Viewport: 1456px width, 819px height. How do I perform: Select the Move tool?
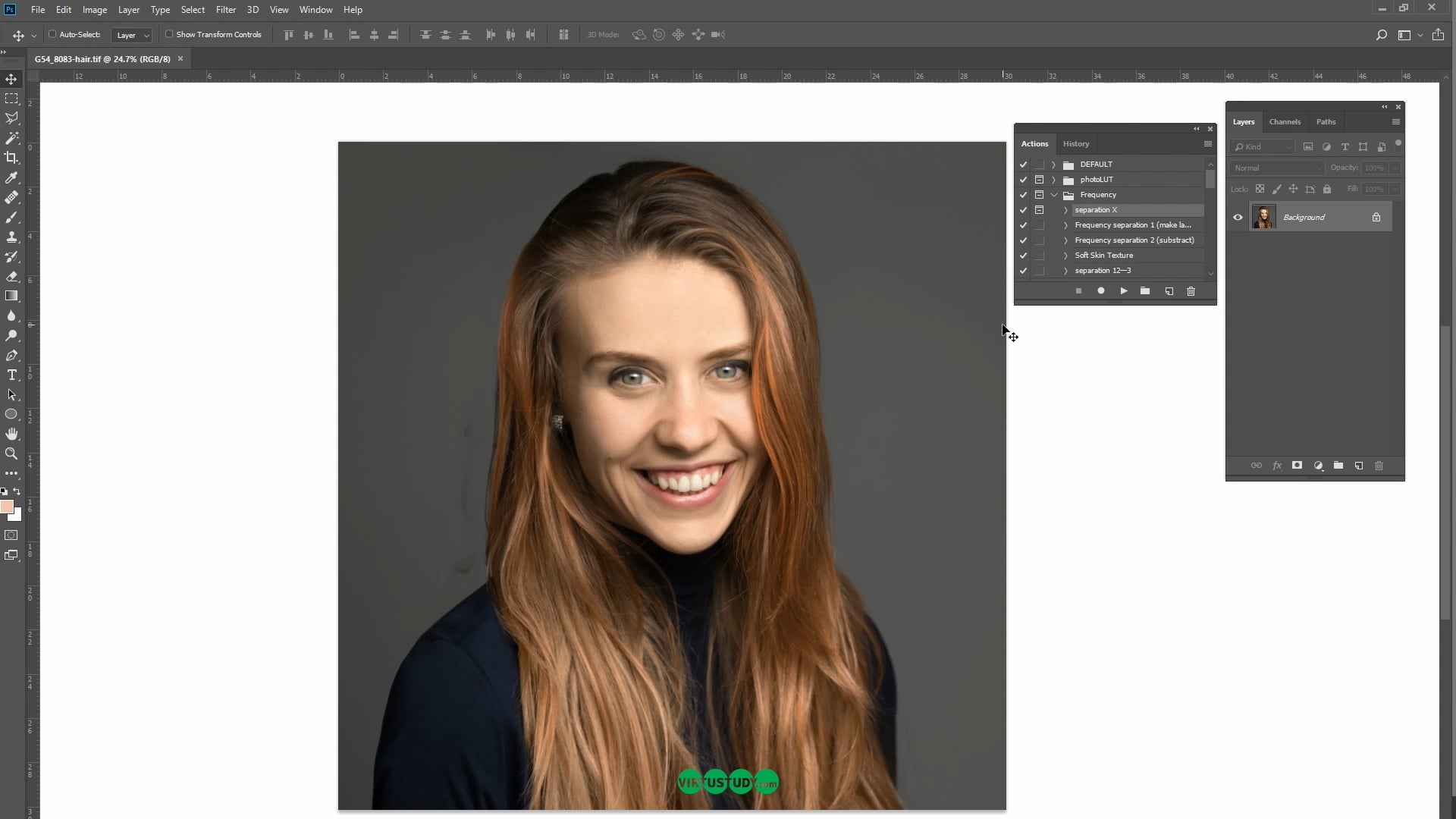click(x=11, y=79)
